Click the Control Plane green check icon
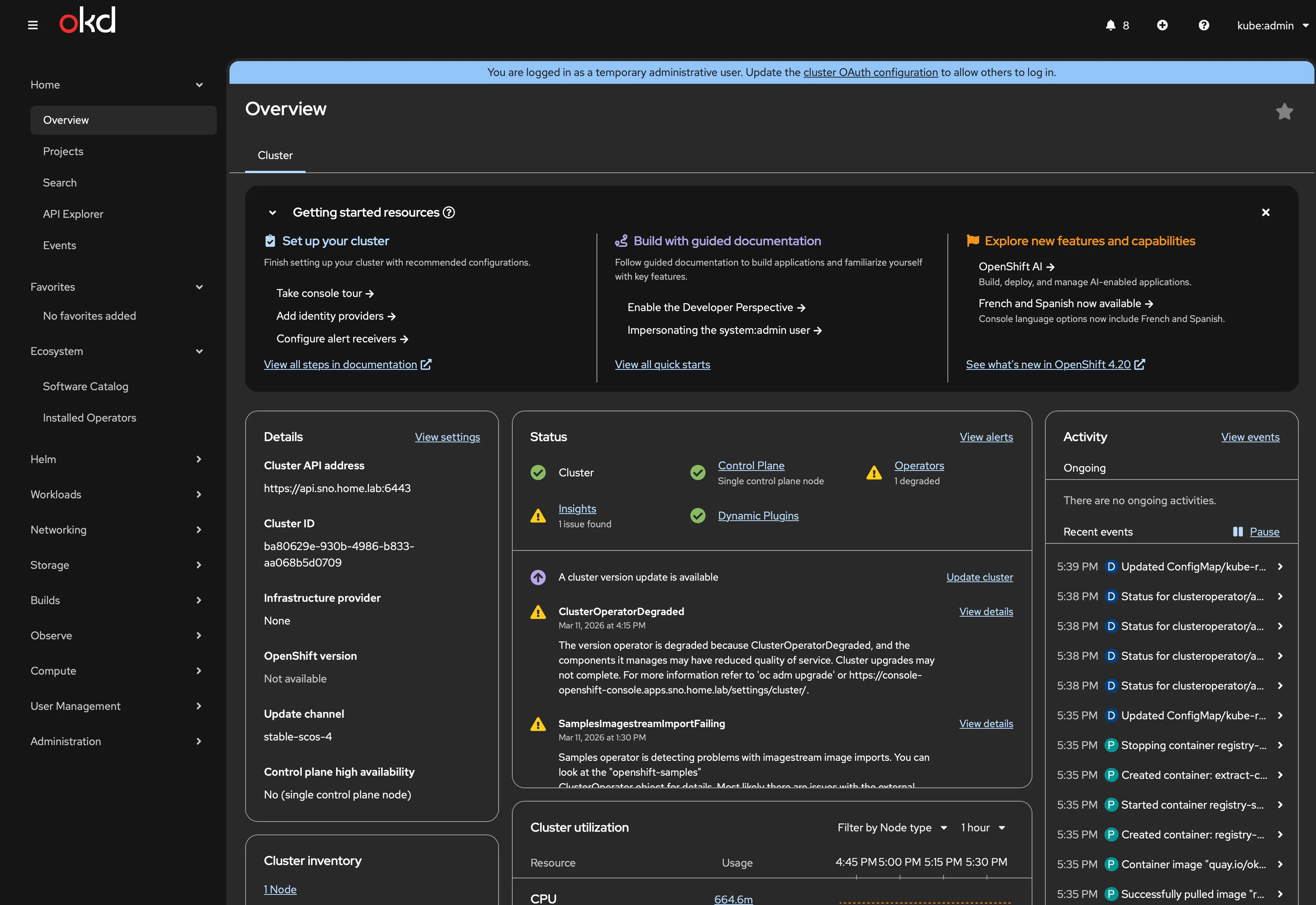 pyautogui.click(x=698, y=472)
